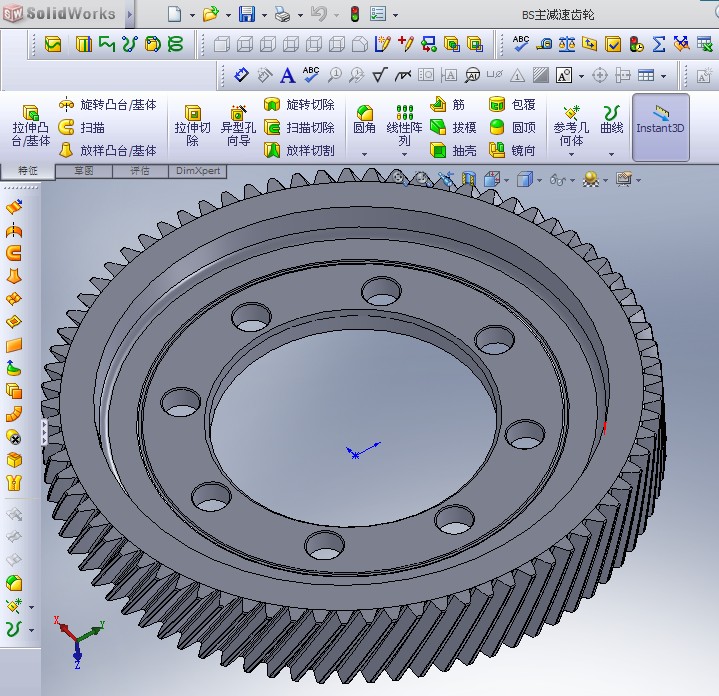Open the view settings monitor icon
This screenshot has height=696, width=719.
click(624, 179)
